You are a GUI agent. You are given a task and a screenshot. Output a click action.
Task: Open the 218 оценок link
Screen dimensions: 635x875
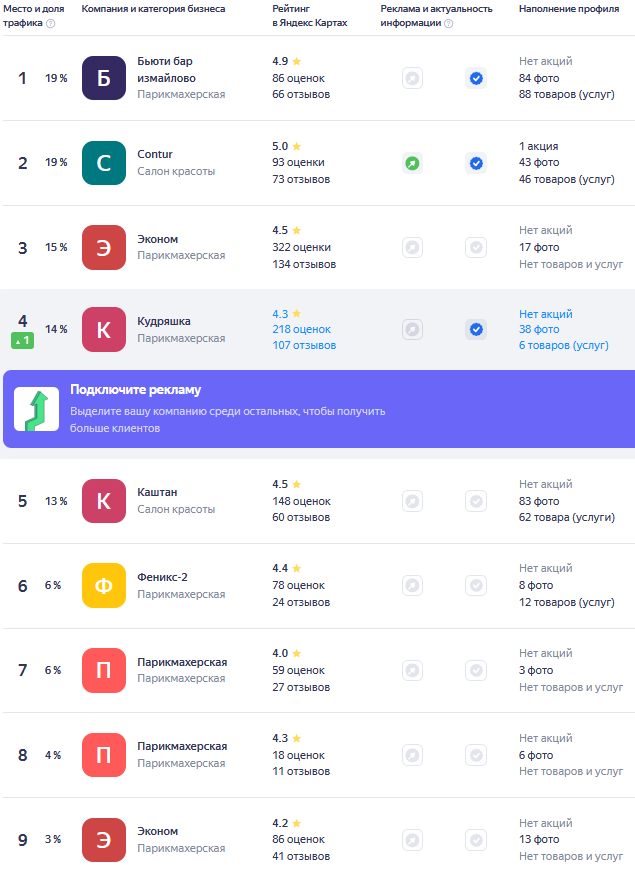301,329
